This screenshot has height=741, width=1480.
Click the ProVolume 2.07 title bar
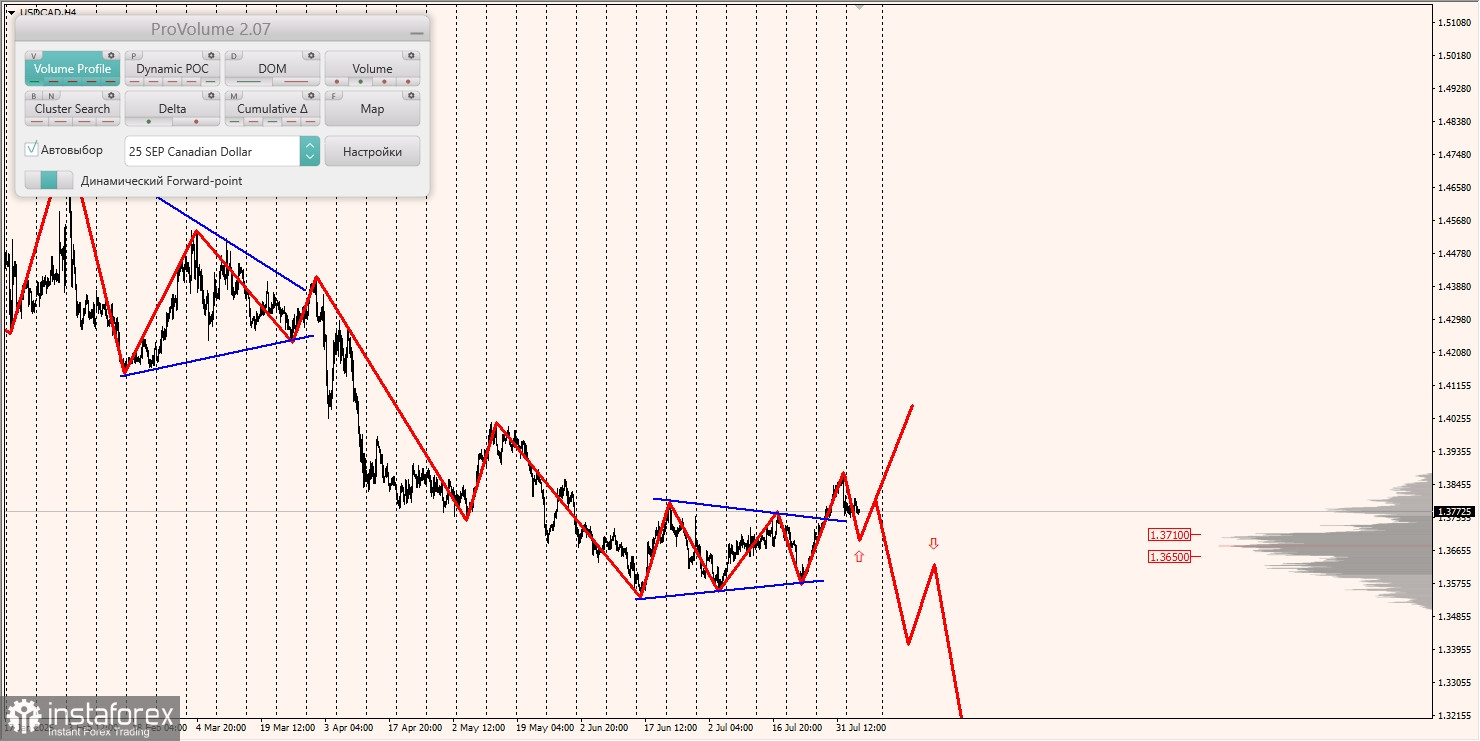(222, 29)
